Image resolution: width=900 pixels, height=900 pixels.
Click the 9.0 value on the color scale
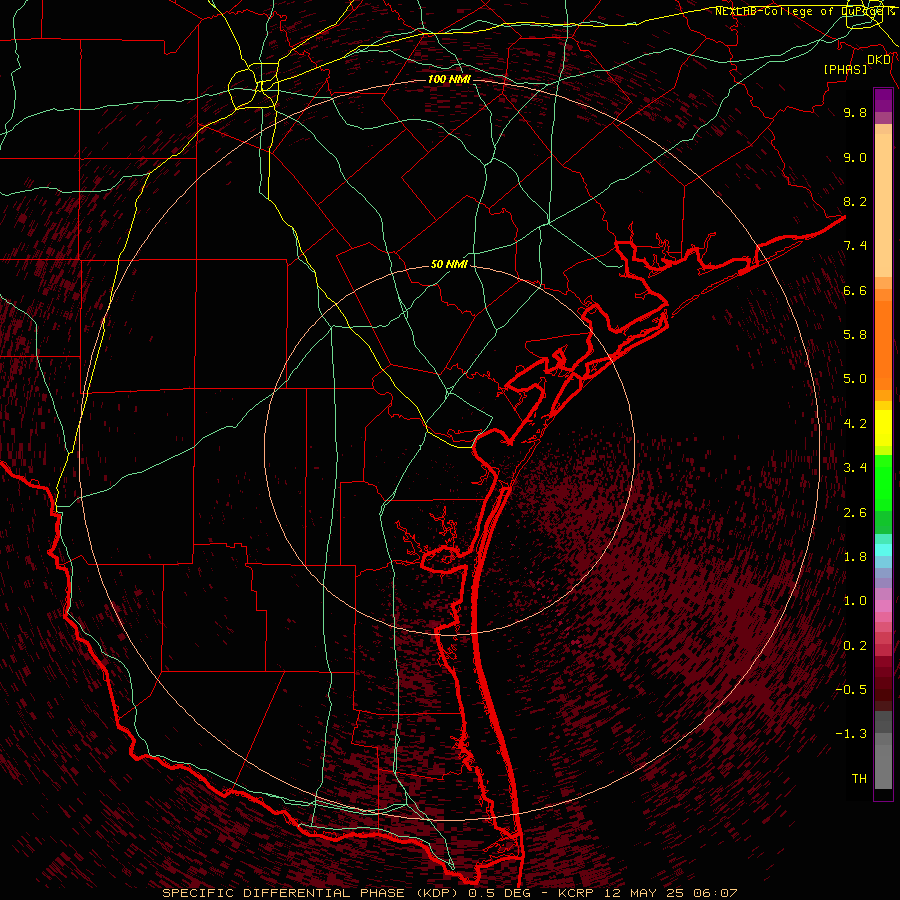coord(855,157)
